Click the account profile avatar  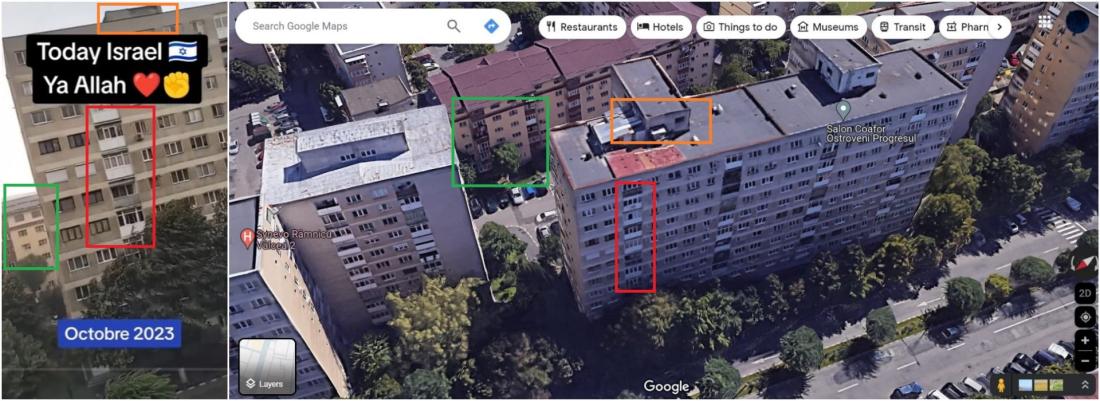tap(1080, 22)
